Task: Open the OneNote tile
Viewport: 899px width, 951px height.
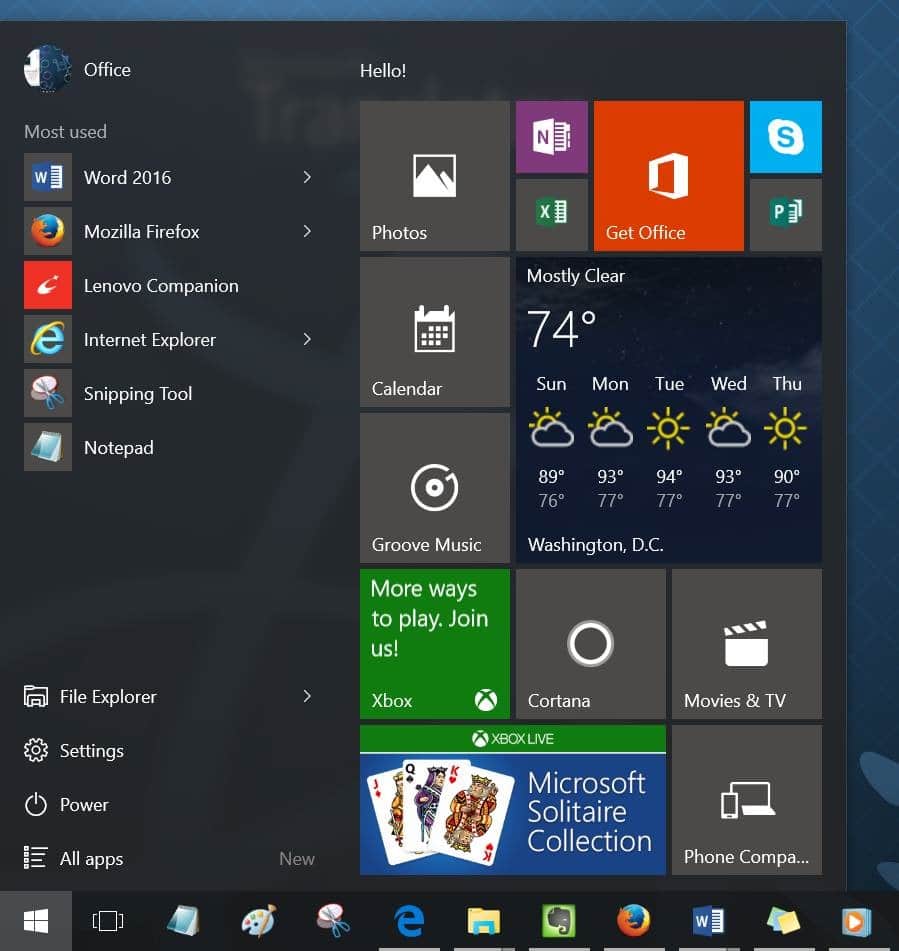Action: click(x=551, y=137)
